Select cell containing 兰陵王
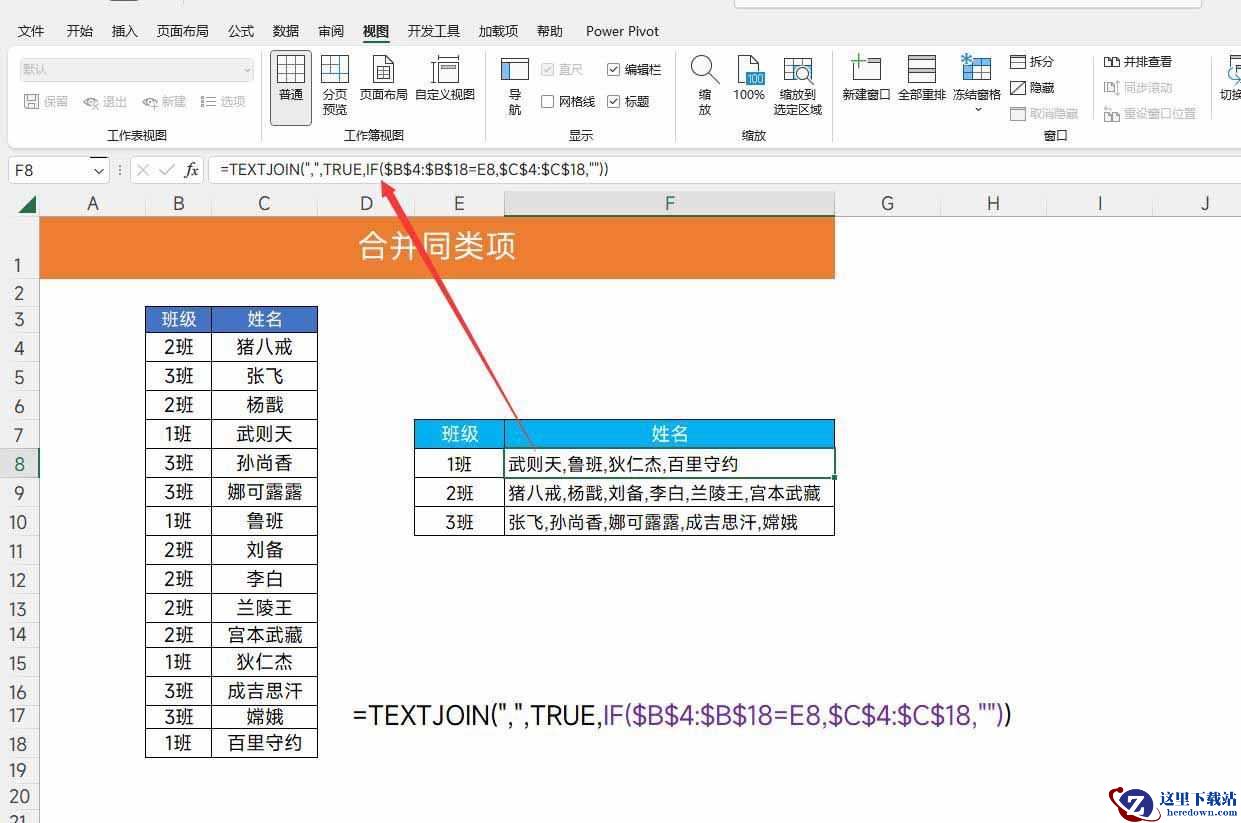The width and height of the screenshot is (1241, 823). click(x=264, y=608)
